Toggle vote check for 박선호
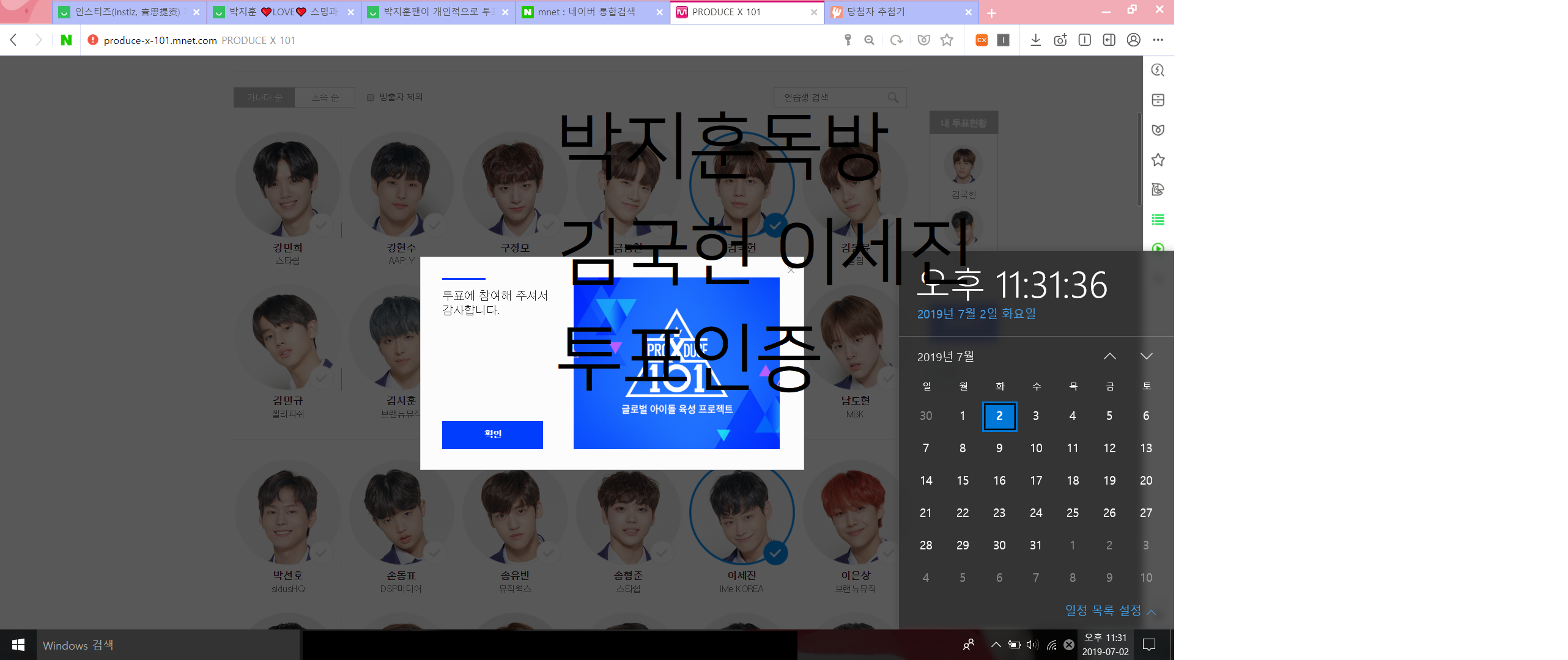1568x660 pixels. tap(321, 553)
